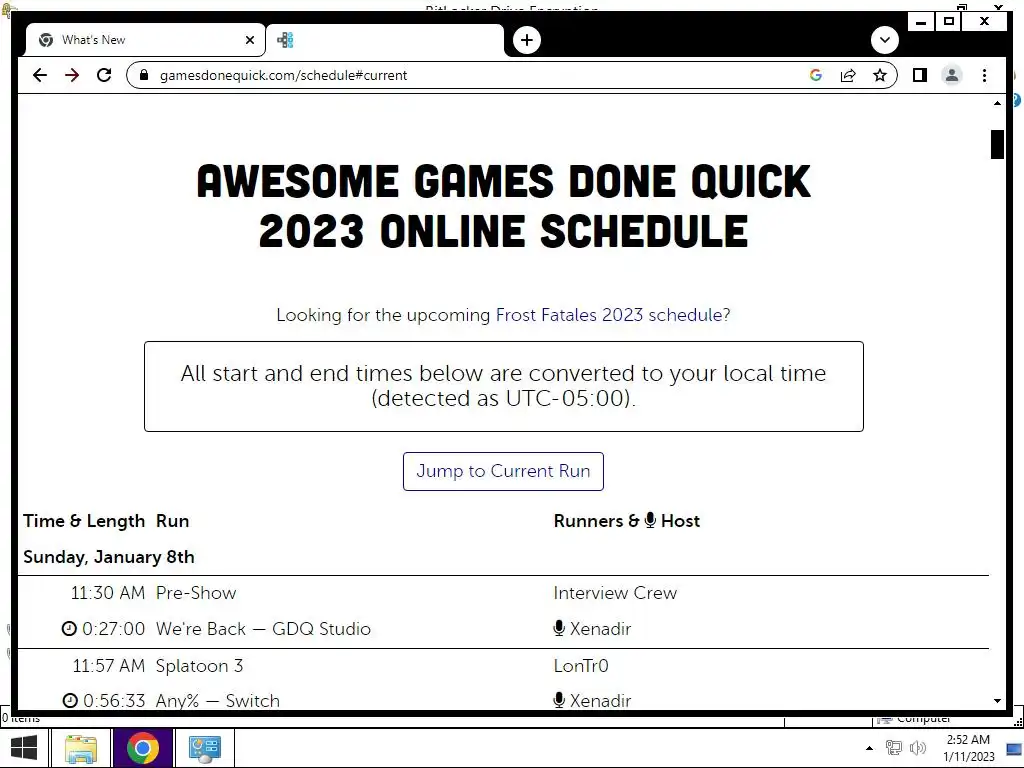This screenshot has height=768, width=1024.
Task: Open the profile avatar menu
Action: click(x=952, y=75)
